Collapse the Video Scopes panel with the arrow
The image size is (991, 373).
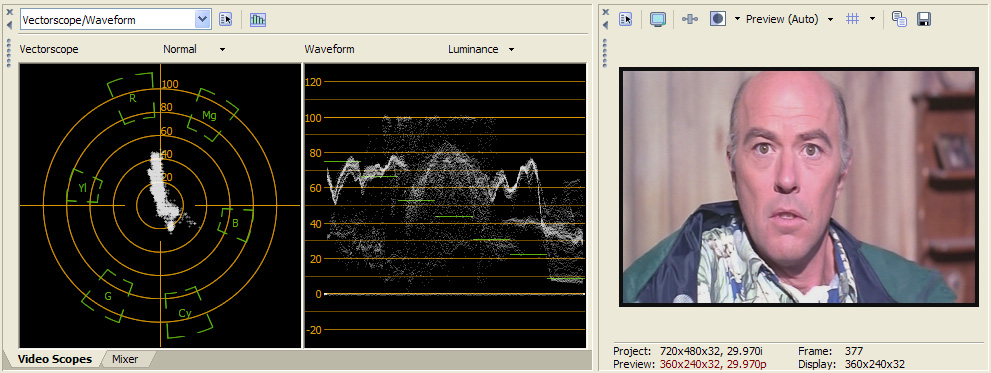tap(9, 25)
